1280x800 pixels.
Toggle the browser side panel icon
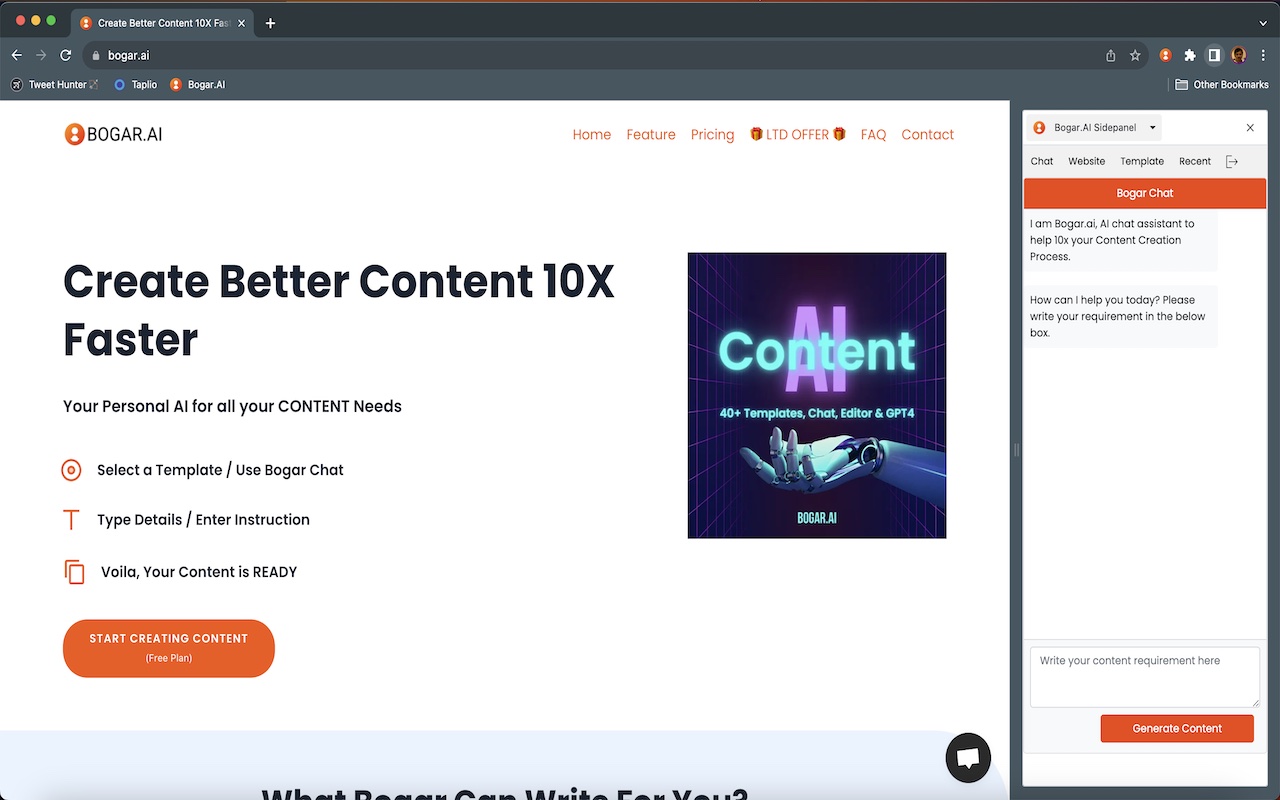tap(1214, 56)
